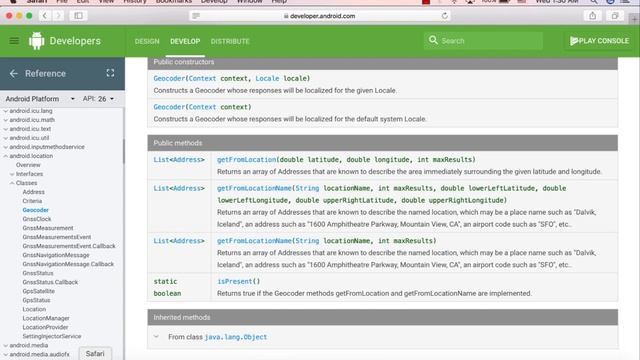
Task: Open GnssNavigationMessage class
Action: pyautogui.click(x=56, y=255)
